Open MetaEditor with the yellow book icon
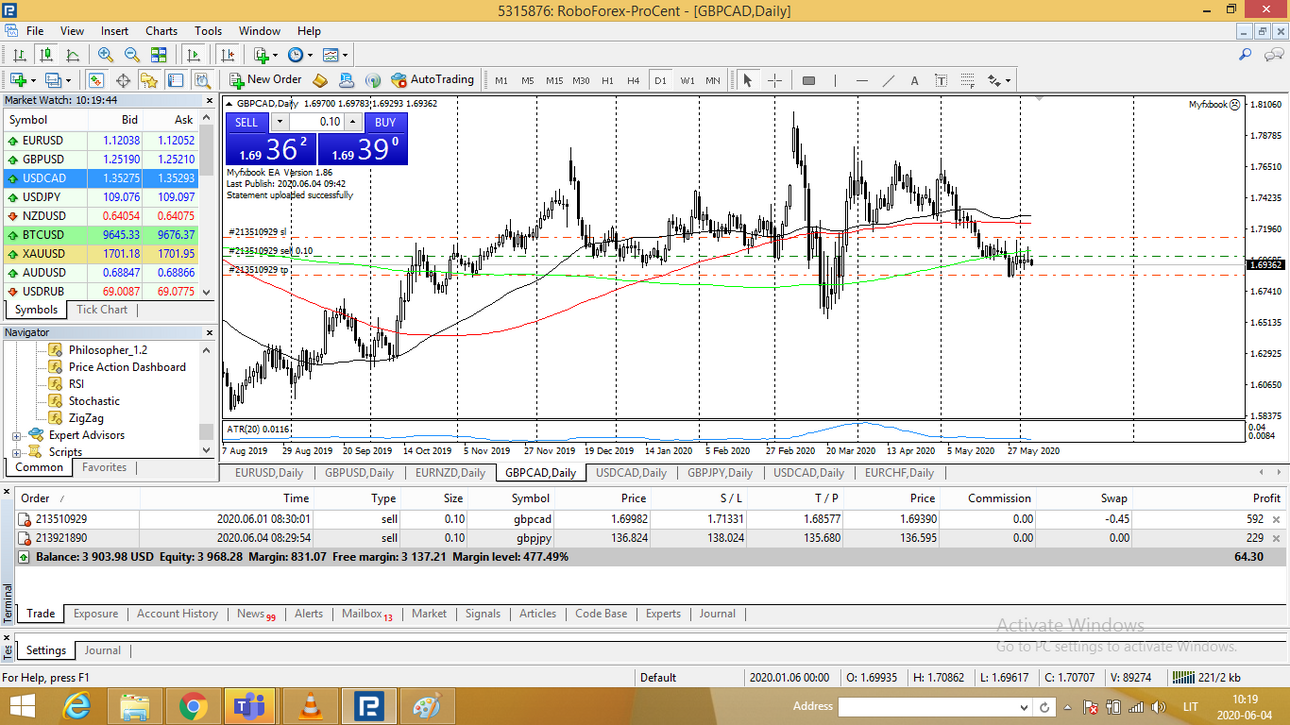Image resolution: width=1290 pixels, height=725 pixels. pyautogui.click(x=321, y=80)
